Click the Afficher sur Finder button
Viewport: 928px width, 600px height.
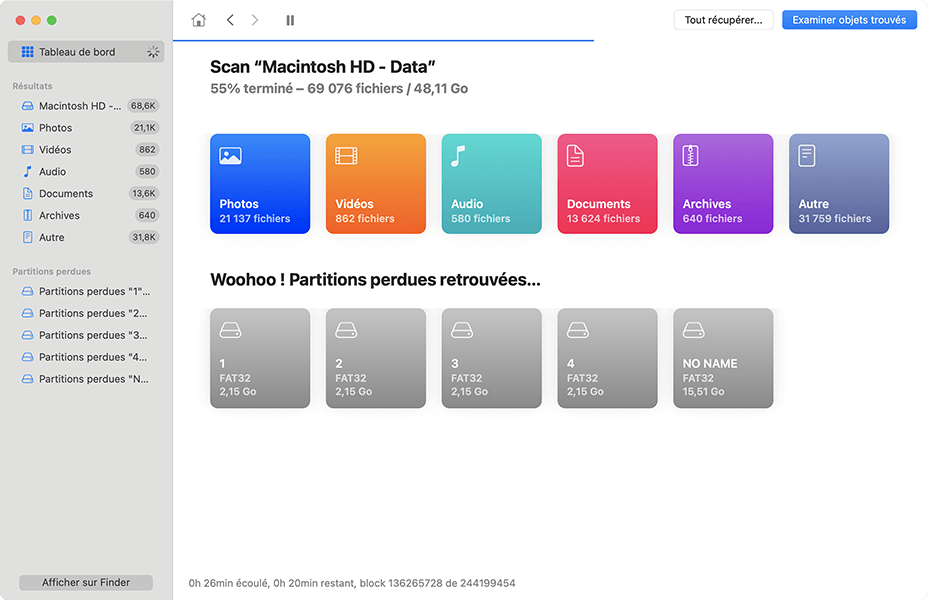(x=86, y=583)
